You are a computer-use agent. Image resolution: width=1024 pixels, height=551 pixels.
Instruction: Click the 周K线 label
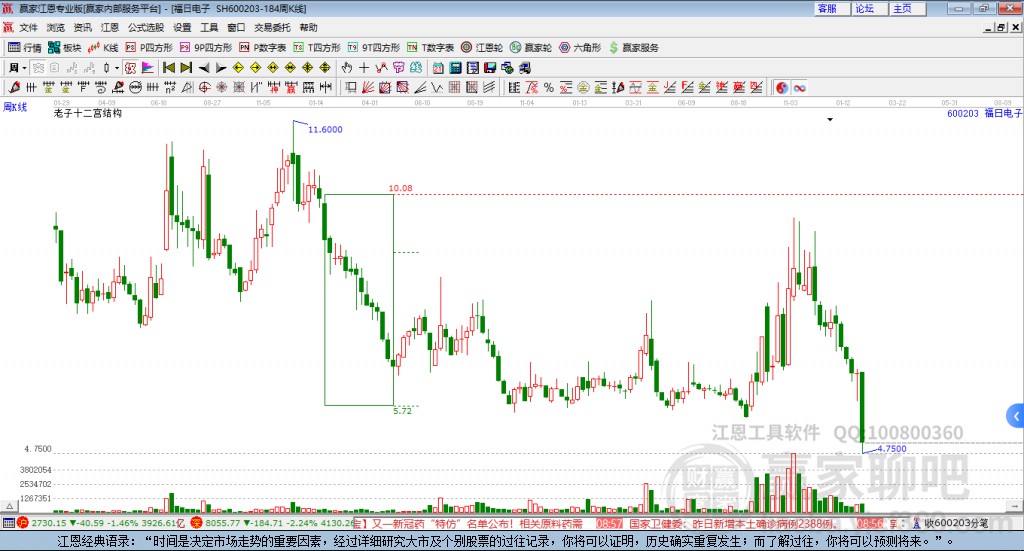pyautogui.click(x=15, y=106)
